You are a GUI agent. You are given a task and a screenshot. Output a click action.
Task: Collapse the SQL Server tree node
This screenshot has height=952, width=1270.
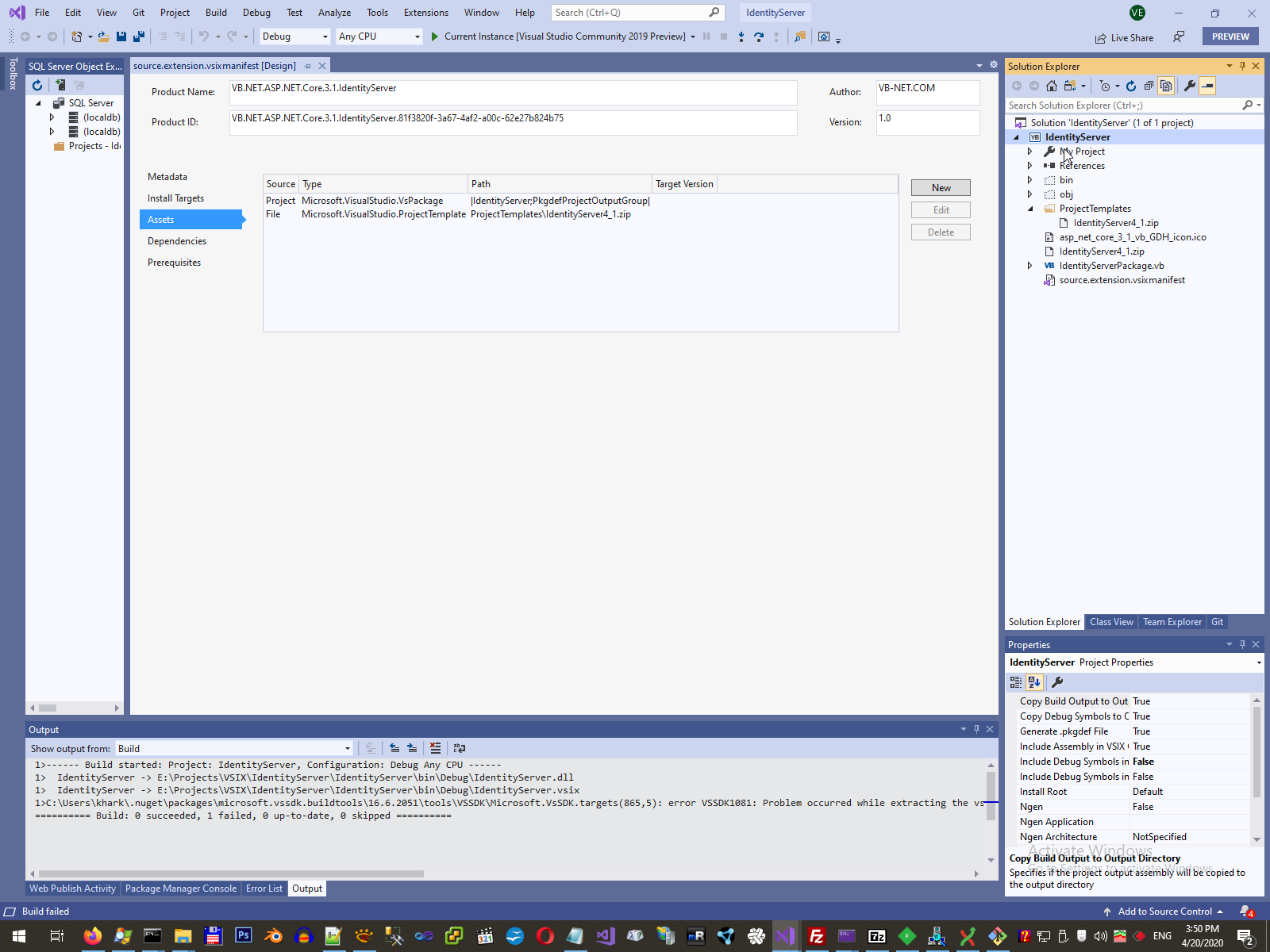[38, 103]
